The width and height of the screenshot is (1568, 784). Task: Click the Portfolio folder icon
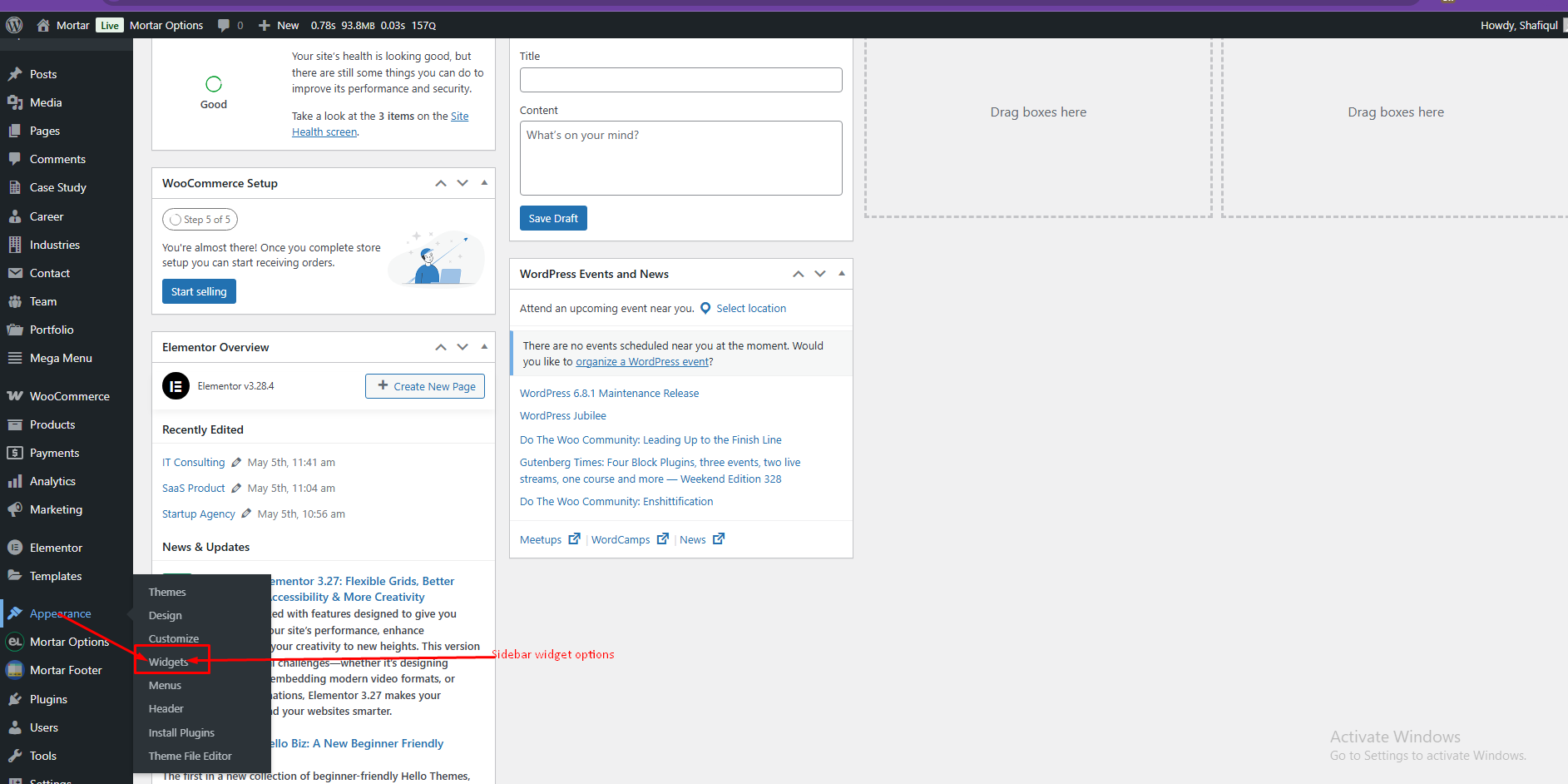[15, 330]
